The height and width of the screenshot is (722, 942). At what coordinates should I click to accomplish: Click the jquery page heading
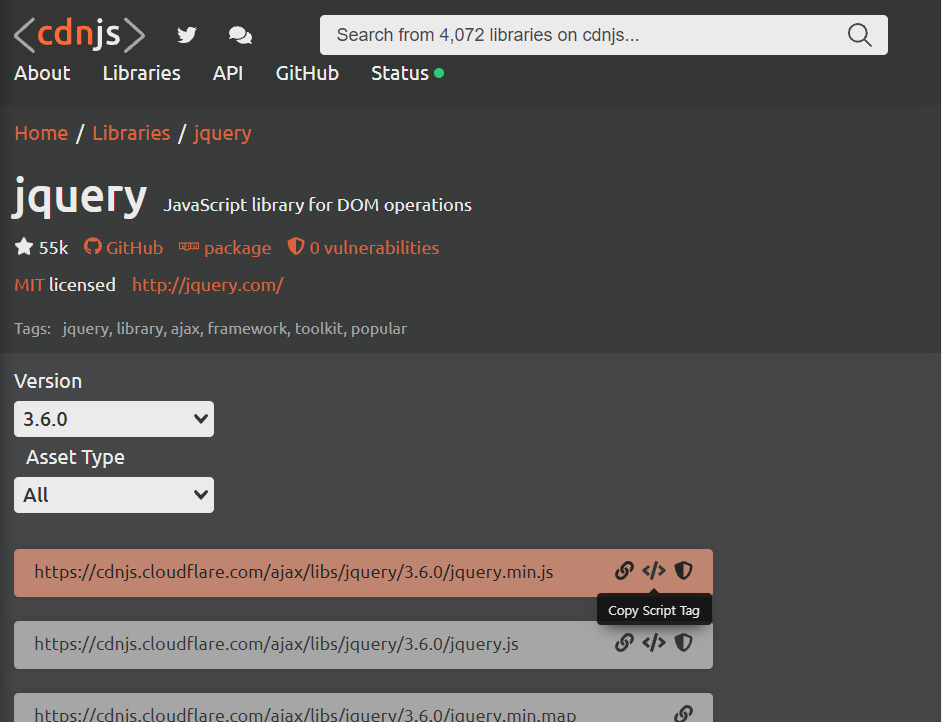(x=80, y=197)
